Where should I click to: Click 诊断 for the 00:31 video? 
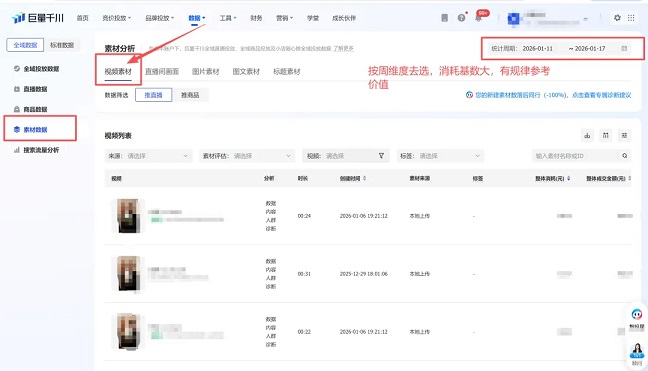point(271,286)
